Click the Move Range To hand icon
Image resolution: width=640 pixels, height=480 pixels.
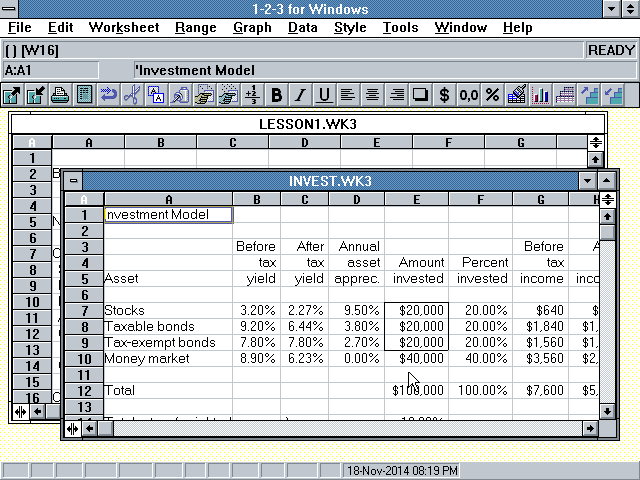228,95
